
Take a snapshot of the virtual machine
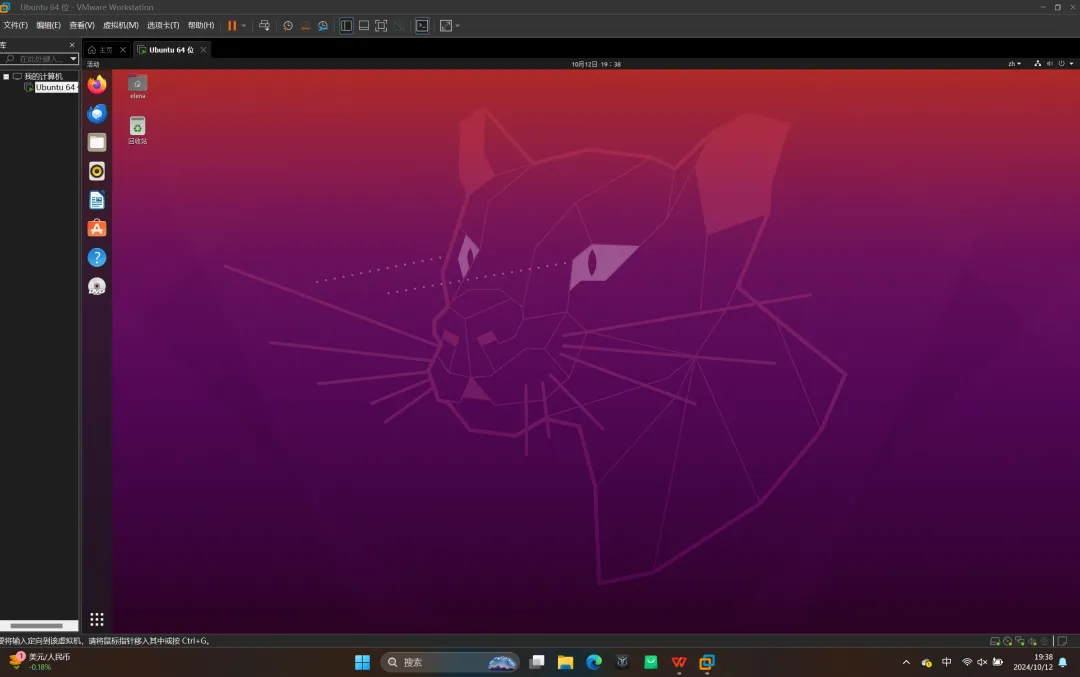pyautogui.click(x=288, y=25)
